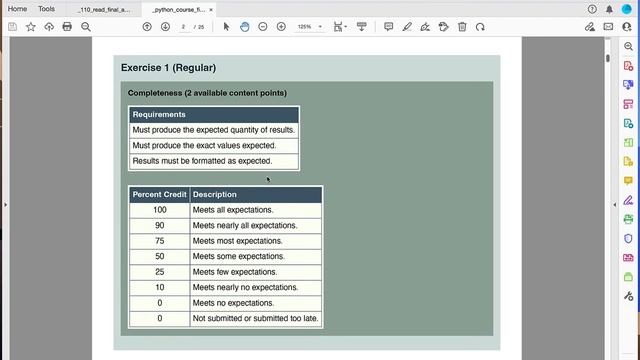Screen dimensions: 640x360
Task: Click the 'Exercise 1 (Regular)' heading
Action: click(x=168, y=68)
